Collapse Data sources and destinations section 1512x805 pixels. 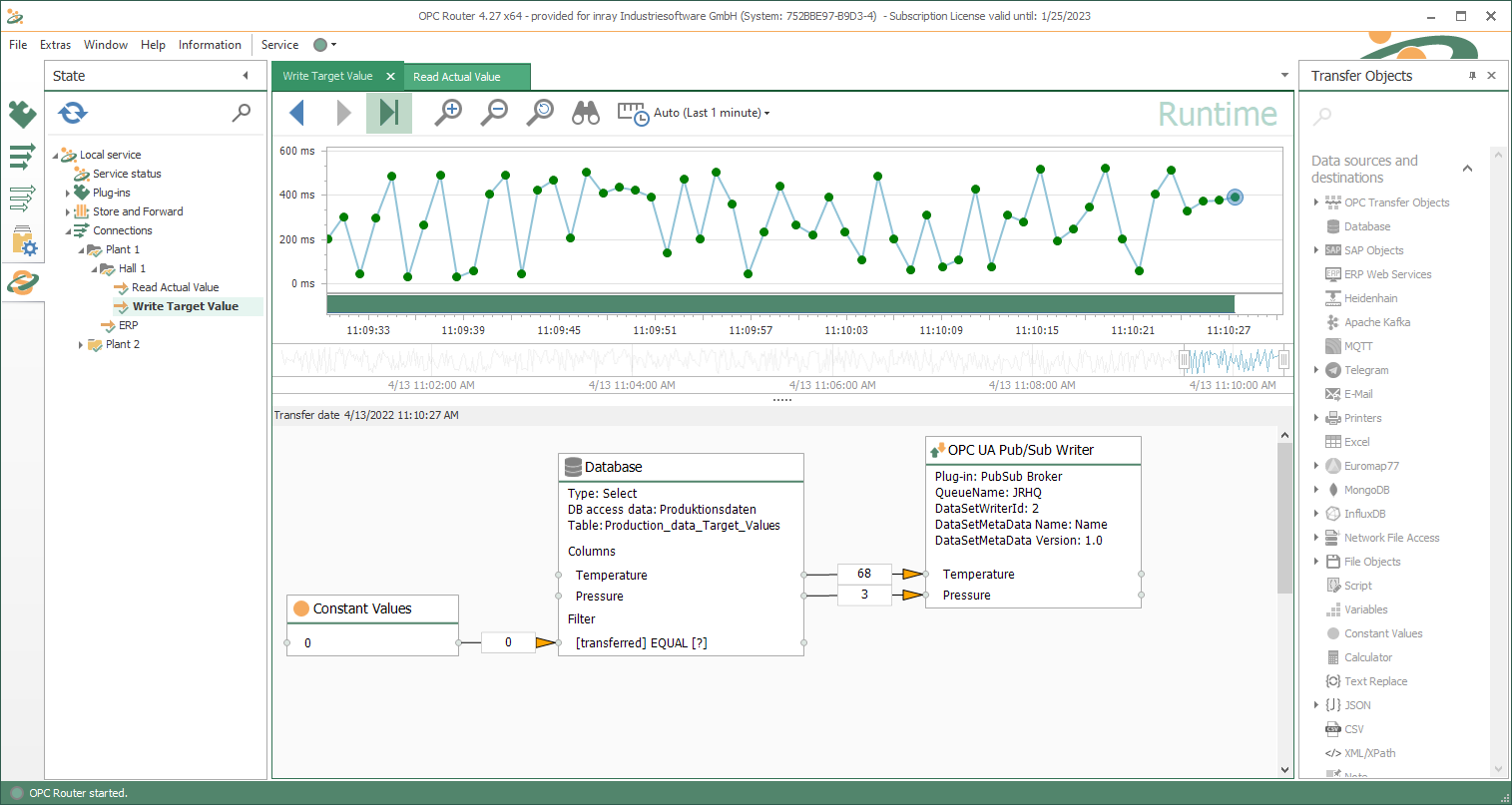click(x=1467, y=169)
